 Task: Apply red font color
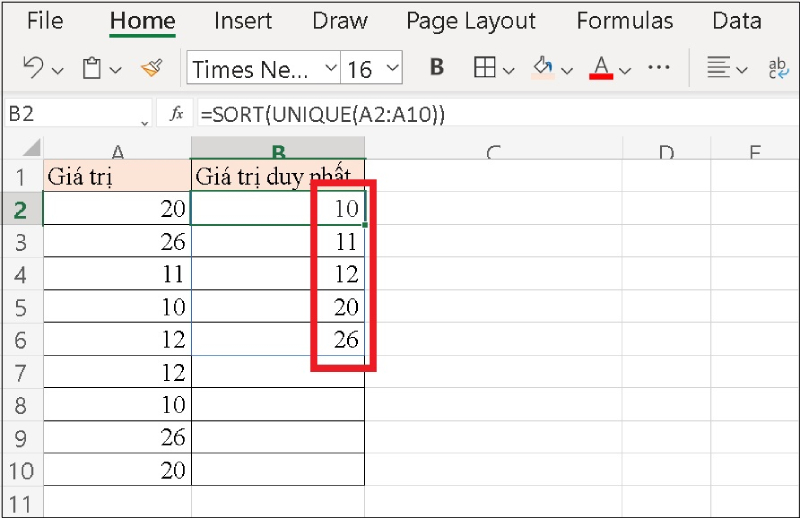pyautogui.click(x=601, y=68)
